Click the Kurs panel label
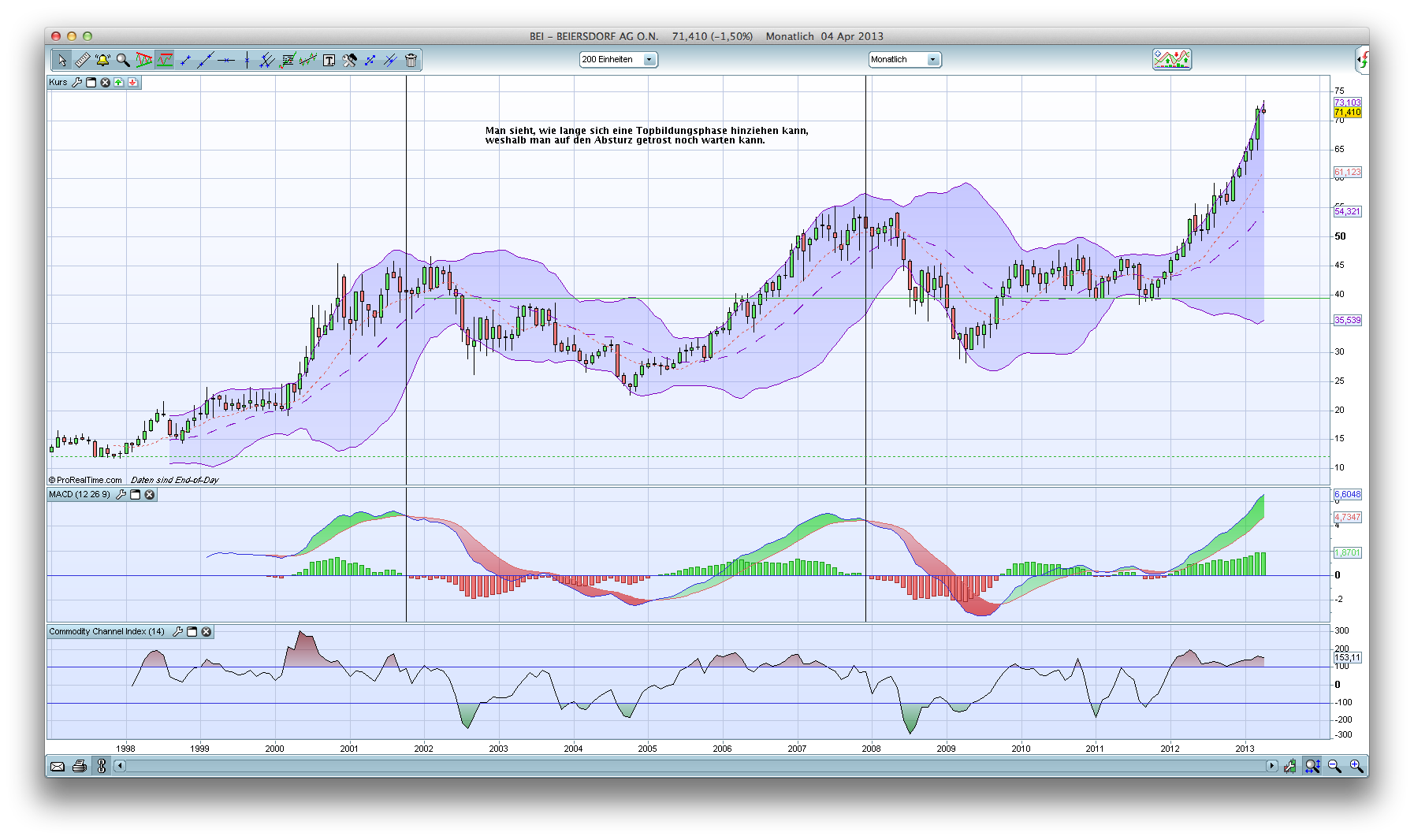Viewport: 1414px width, 840px height. click(58, 82)
